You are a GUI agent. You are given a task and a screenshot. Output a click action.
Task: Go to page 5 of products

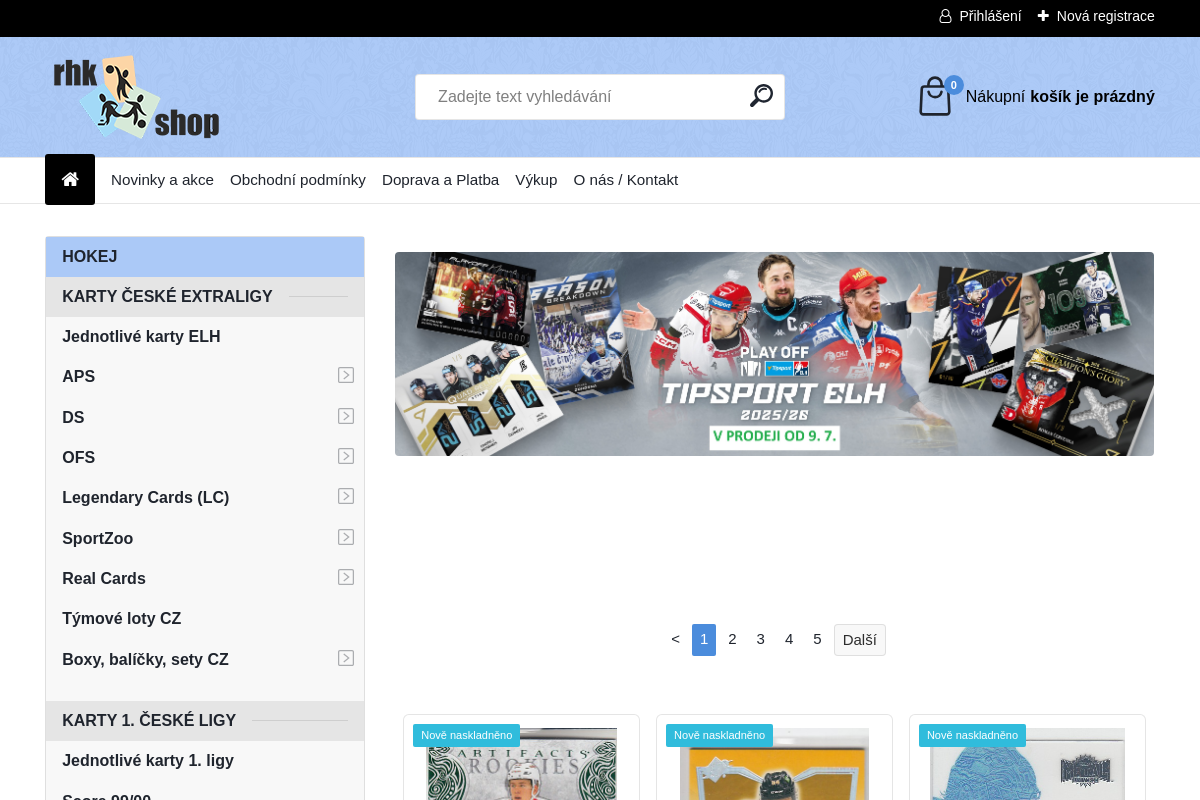tap(817, 639)
